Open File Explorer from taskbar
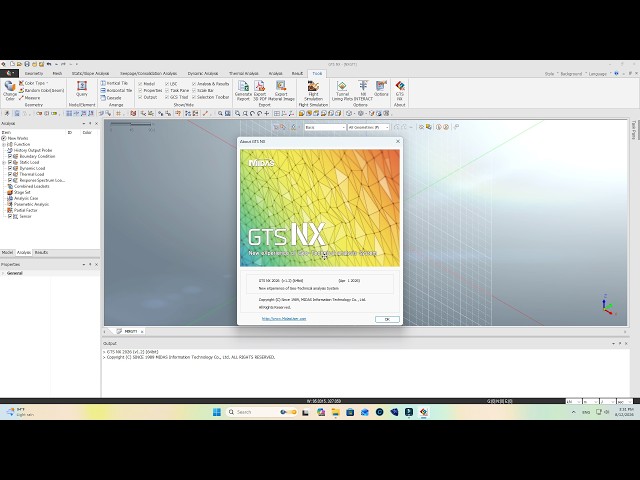The height and width of the screenshot is (480, 640). click(x=336, y=412)
